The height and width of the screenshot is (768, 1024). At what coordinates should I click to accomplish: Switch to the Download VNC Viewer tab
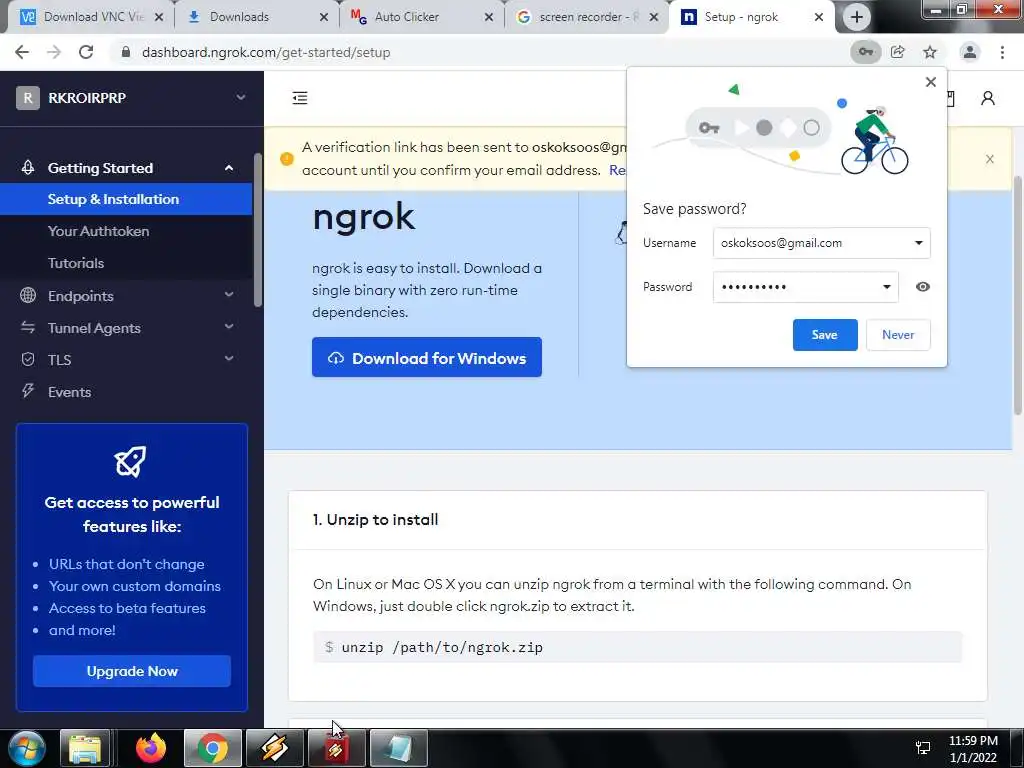[91, 17]
